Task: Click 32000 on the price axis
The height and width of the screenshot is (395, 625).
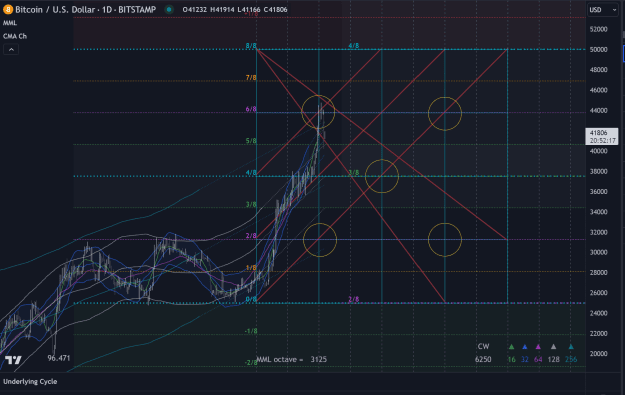Action: pyautogui.click(x=598, y=232)
